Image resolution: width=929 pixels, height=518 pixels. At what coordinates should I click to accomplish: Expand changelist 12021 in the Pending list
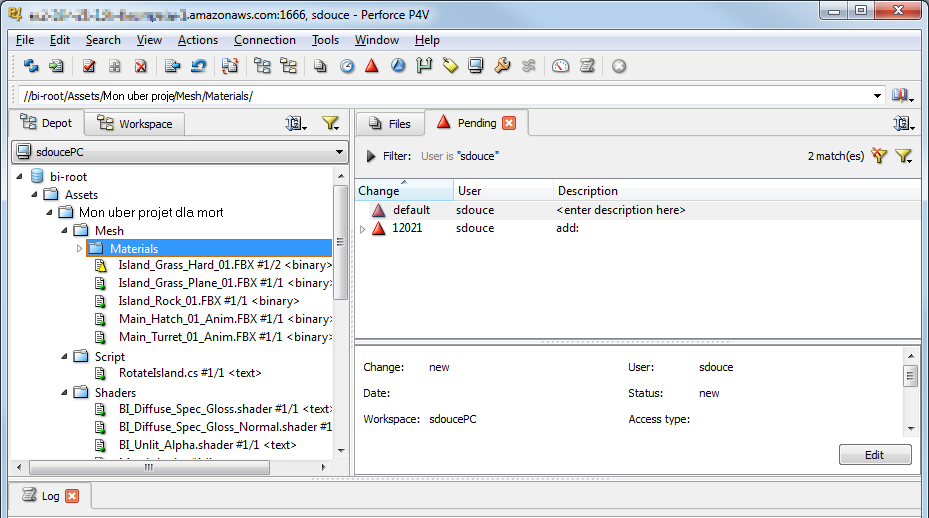pos(362,229)
